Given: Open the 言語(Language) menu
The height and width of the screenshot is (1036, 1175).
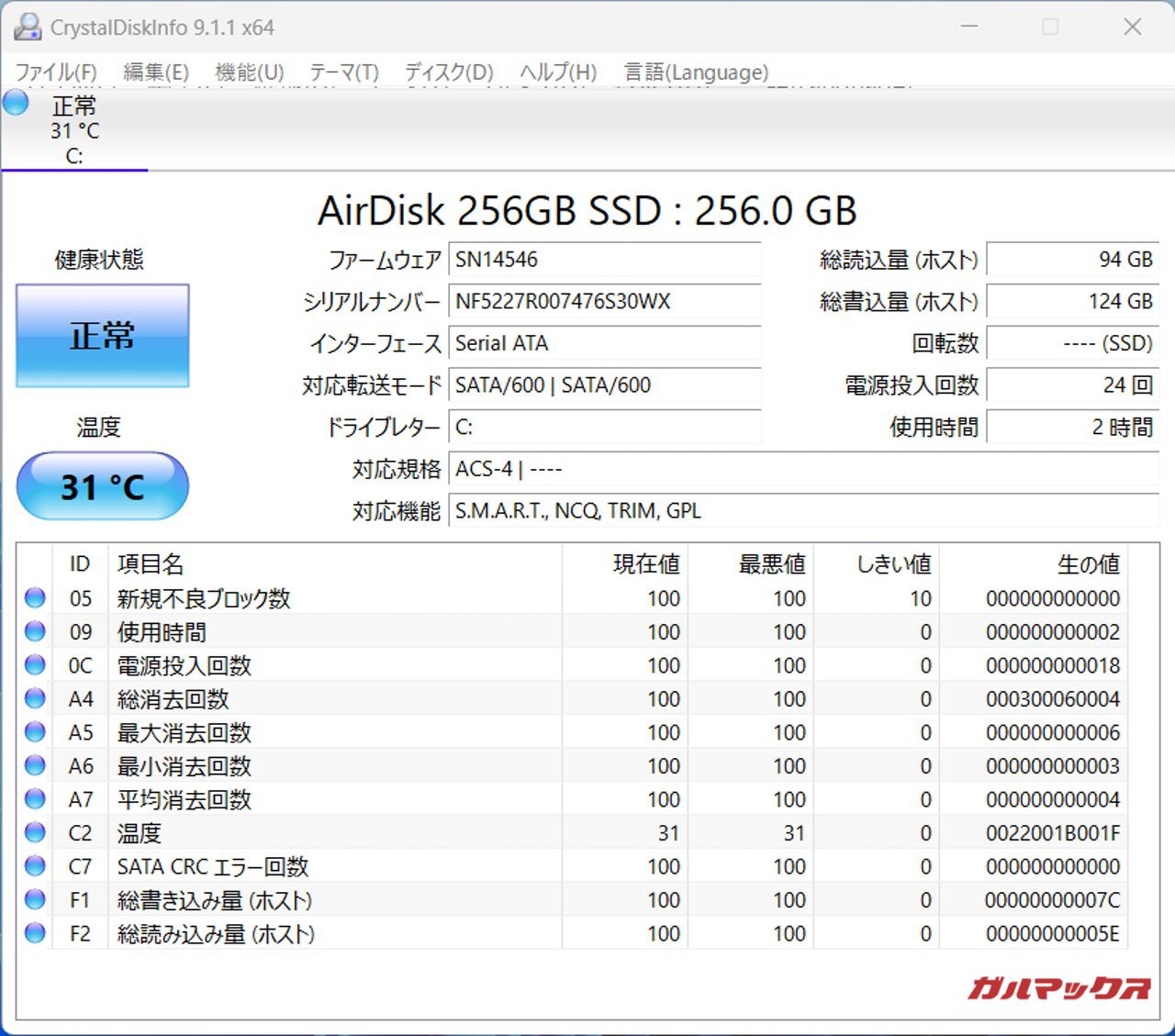Looking at the screenshot, I should (x=696, y=72).
